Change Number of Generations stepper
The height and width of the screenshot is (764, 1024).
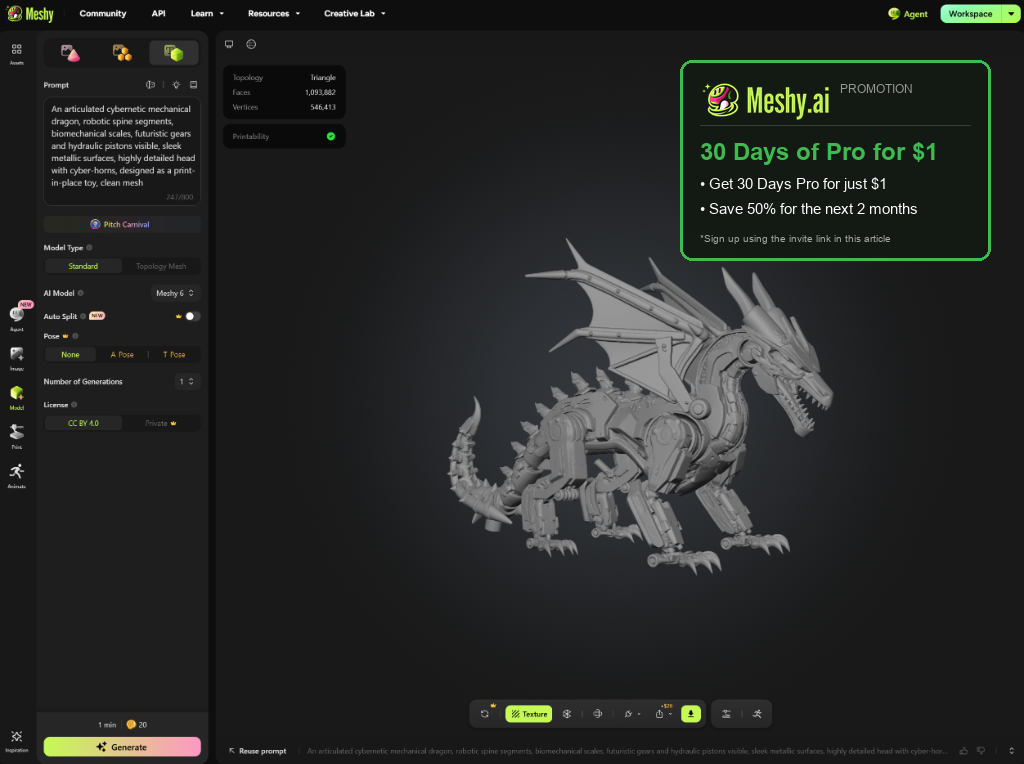[x=187, y=381]
